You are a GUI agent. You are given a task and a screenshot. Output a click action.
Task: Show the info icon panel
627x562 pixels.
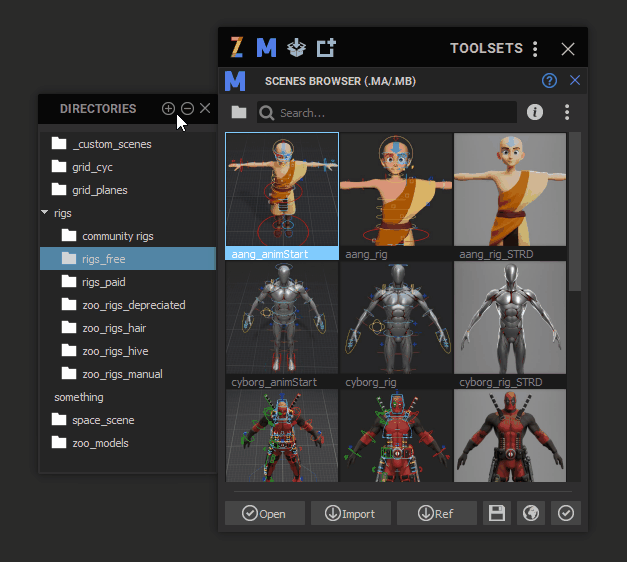point(535,112)
